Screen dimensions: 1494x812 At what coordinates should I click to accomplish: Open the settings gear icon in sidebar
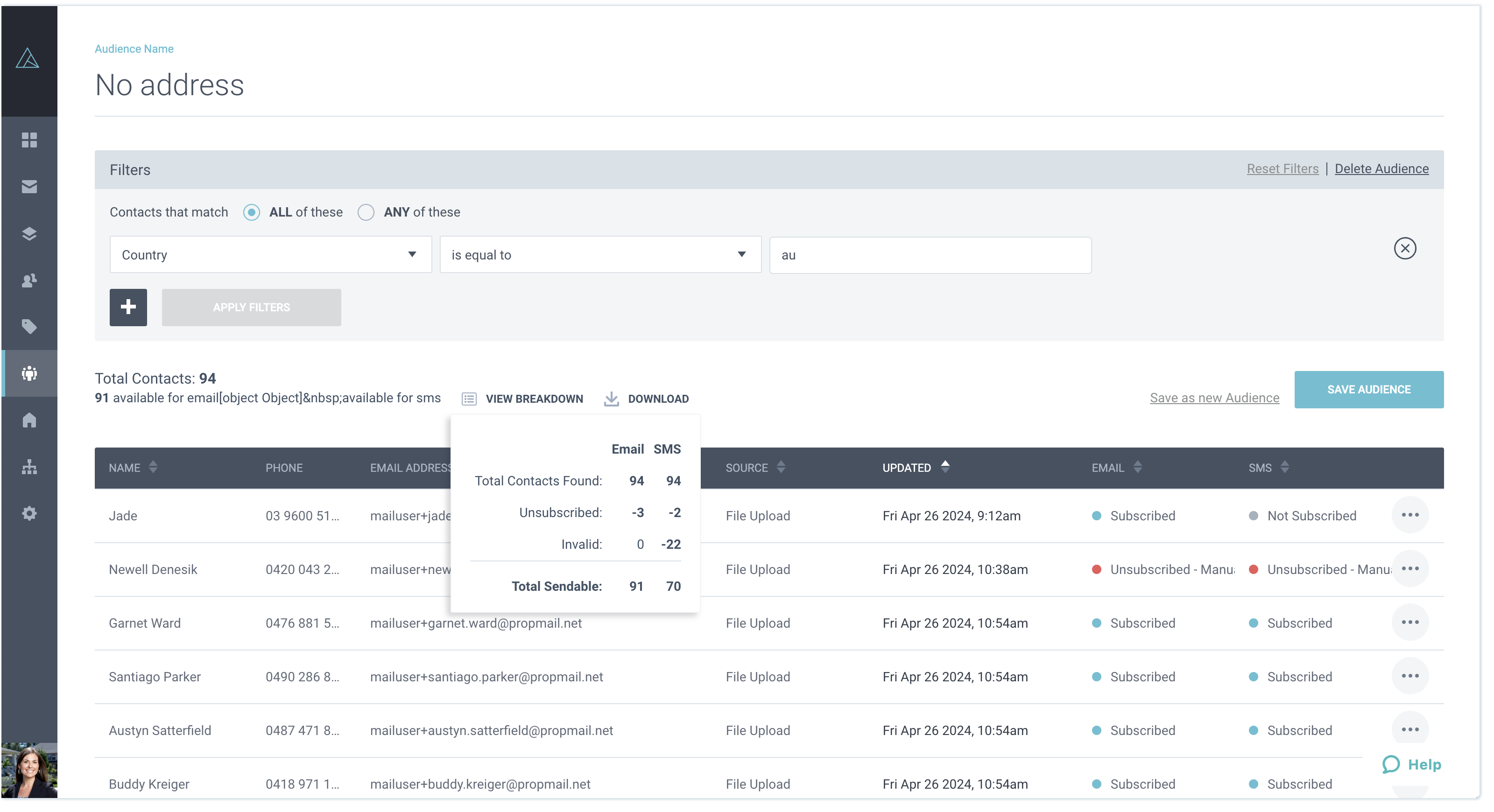[x=29, y=513]
